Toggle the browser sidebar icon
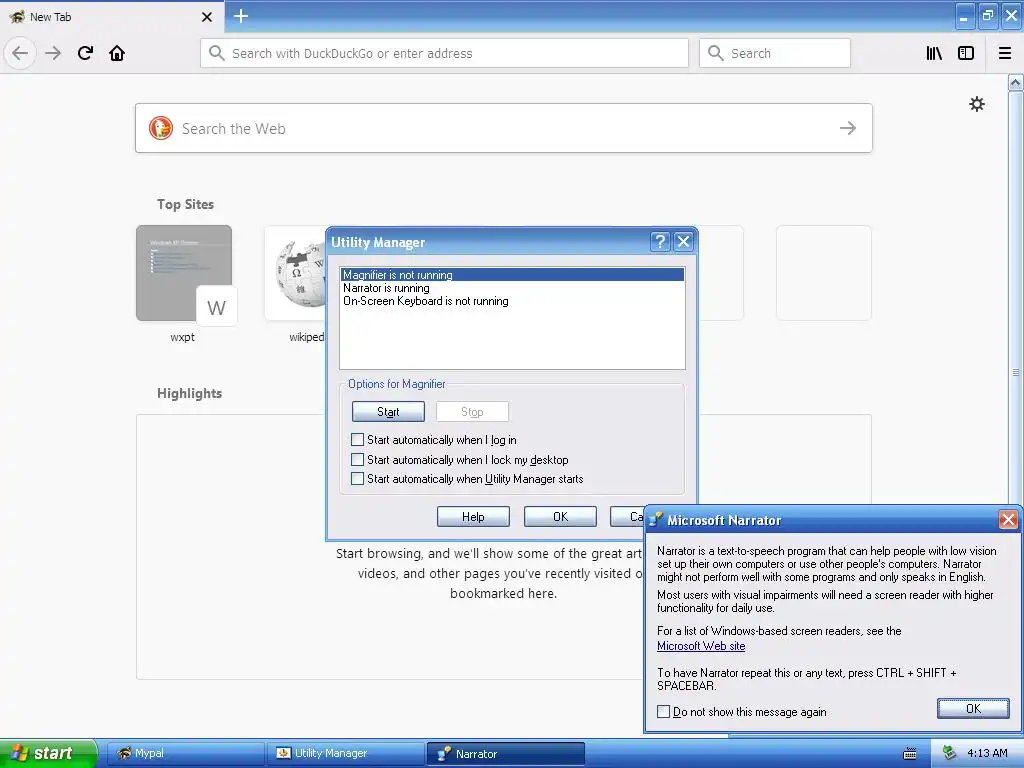Image resolution: width=1024 pixels, height=768 pixels. [966, 53]
